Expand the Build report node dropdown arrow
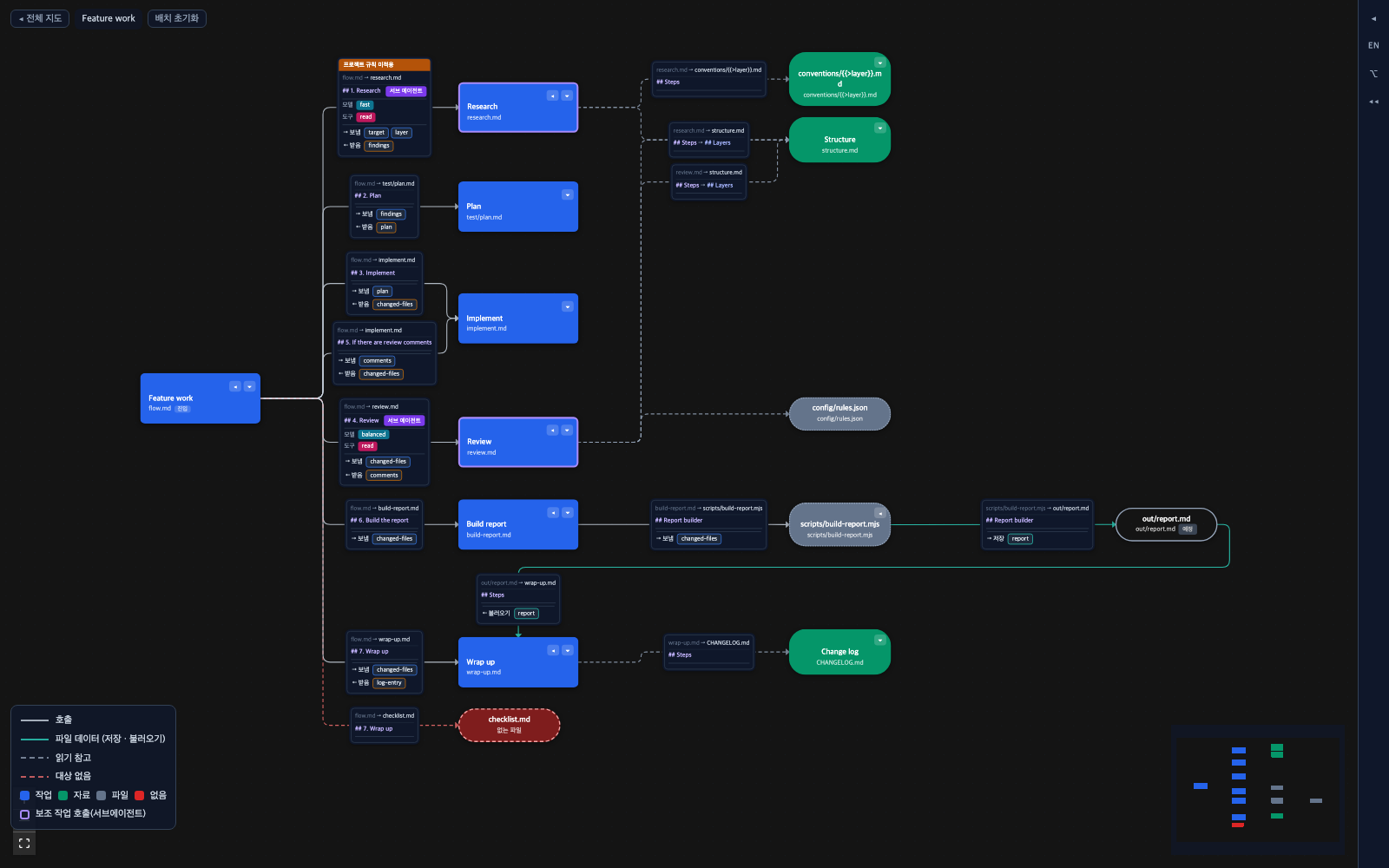Viewport: 1389px width, 868px height. (567, 512)
